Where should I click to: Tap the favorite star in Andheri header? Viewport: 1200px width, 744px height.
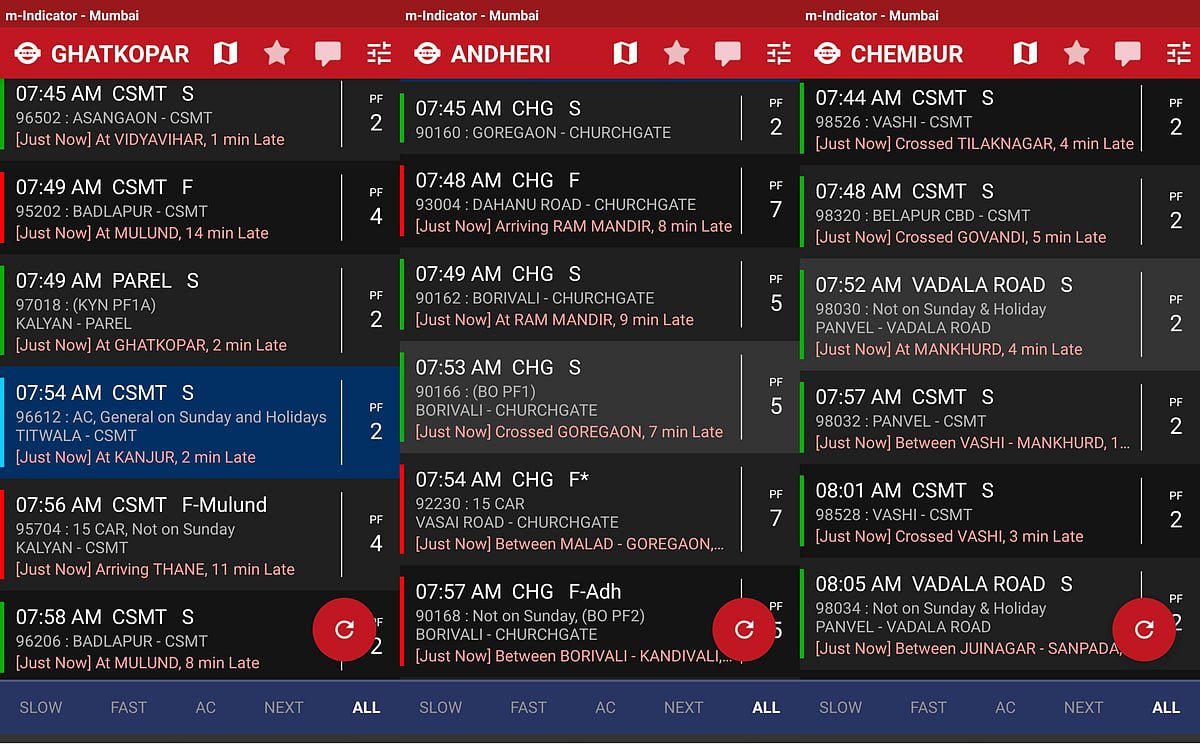coord(677,53)
